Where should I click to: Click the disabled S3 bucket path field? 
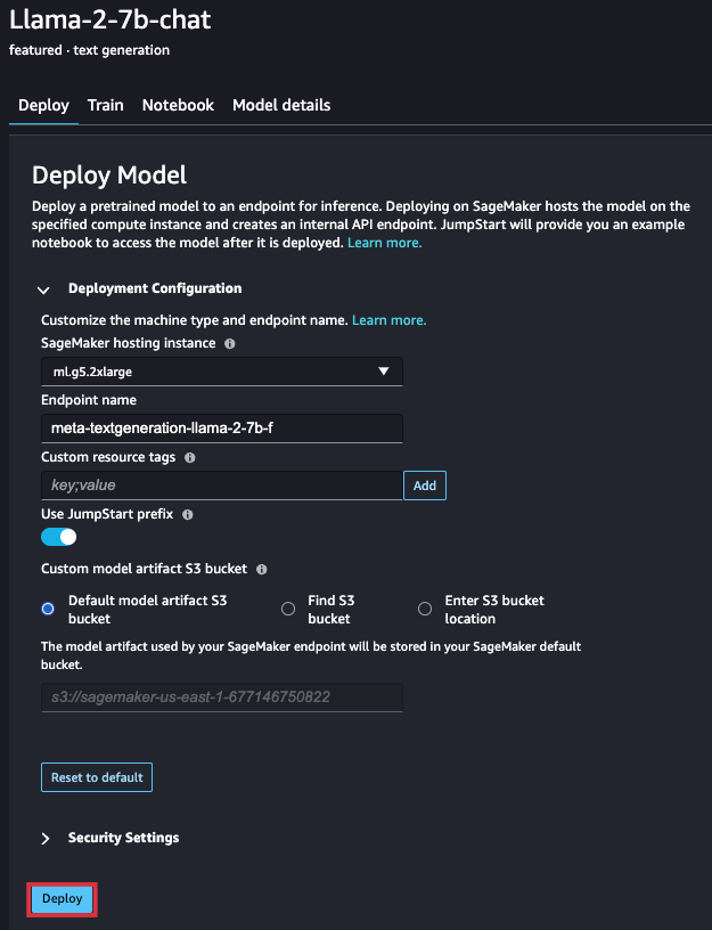pos(221,697)
